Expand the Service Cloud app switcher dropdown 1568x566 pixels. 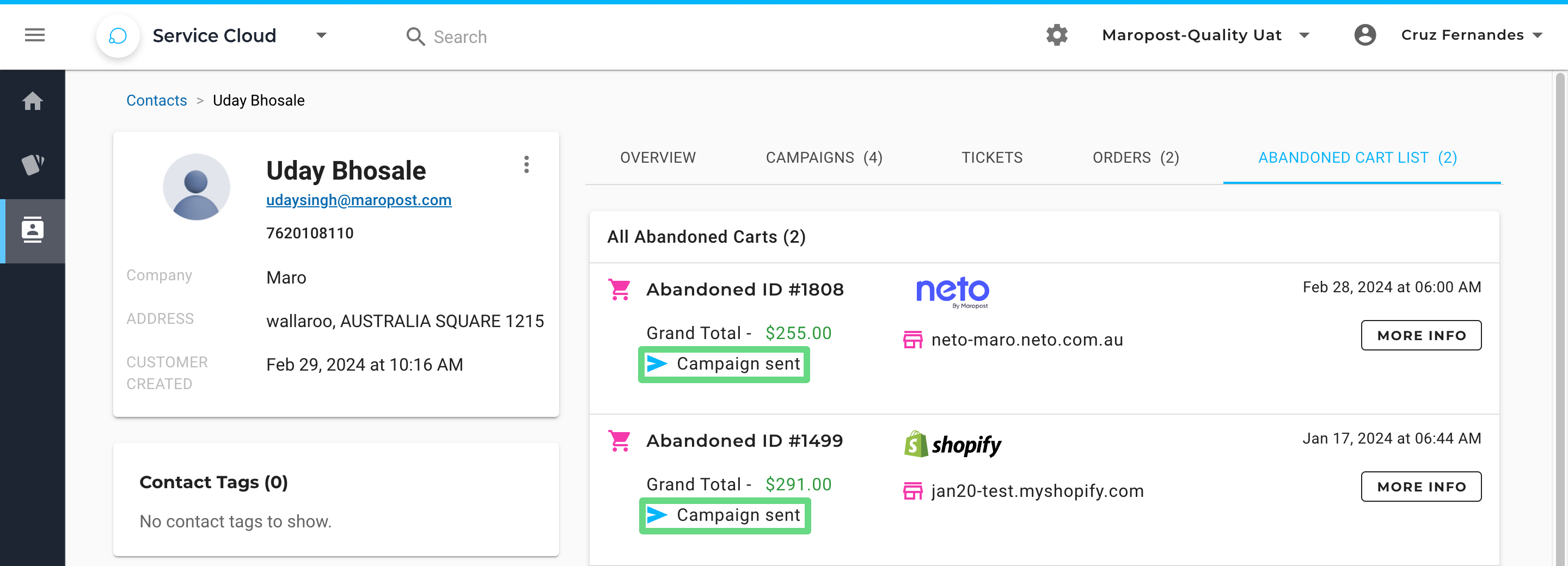point(321,35)
